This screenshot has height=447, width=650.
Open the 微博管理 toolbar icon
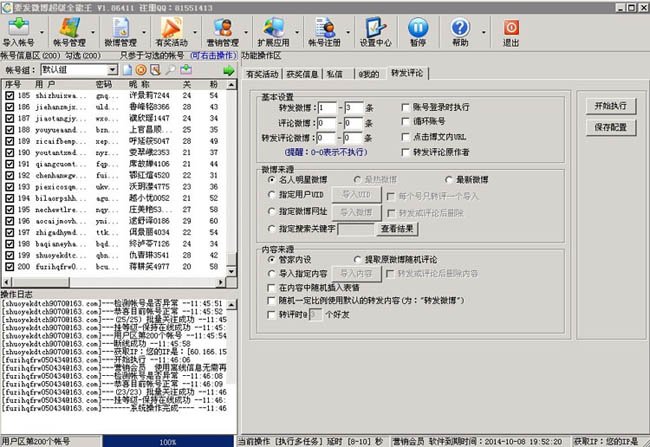(x=121, y=32)
